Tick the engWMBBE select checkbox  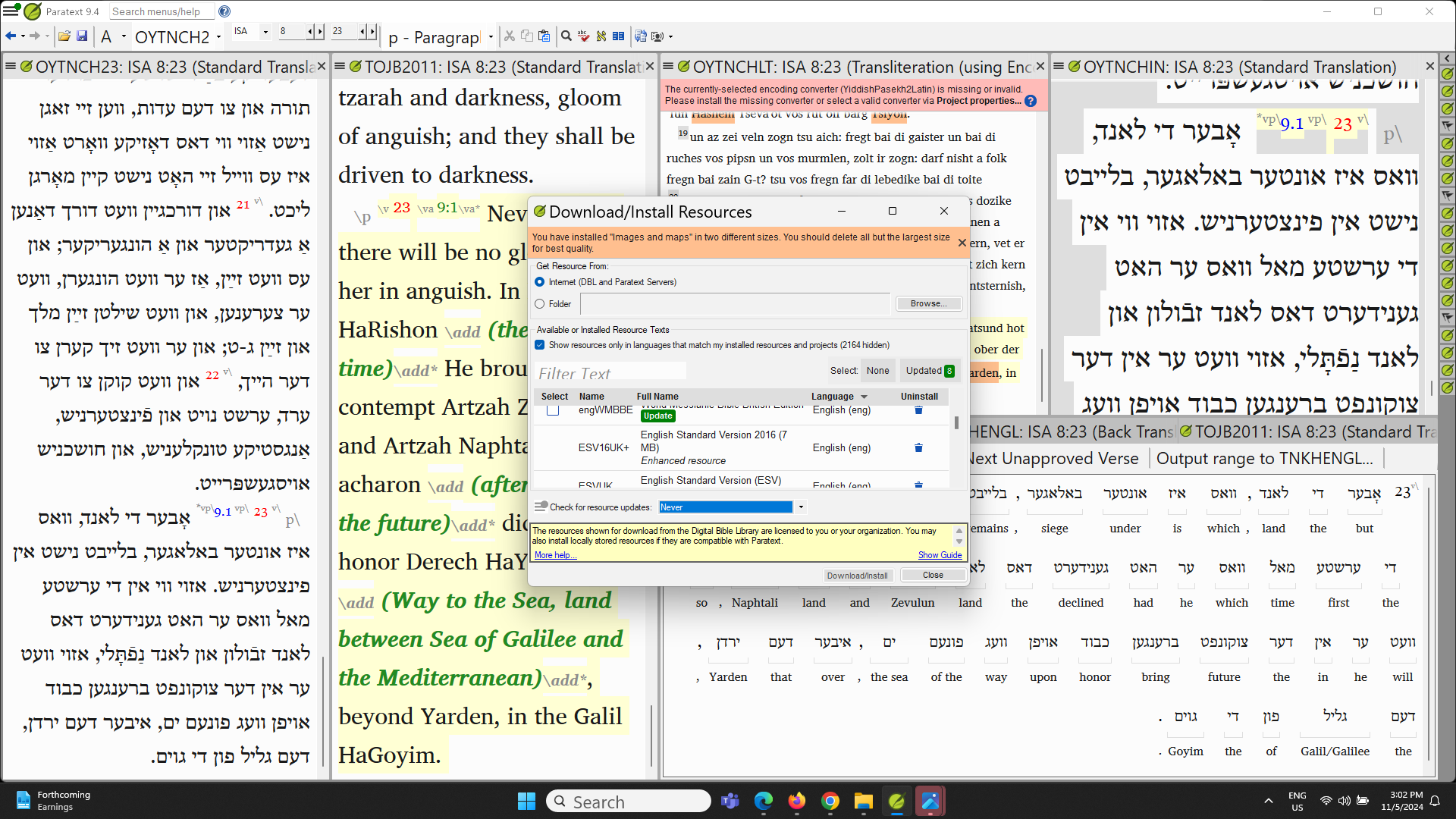coord(553,410)
